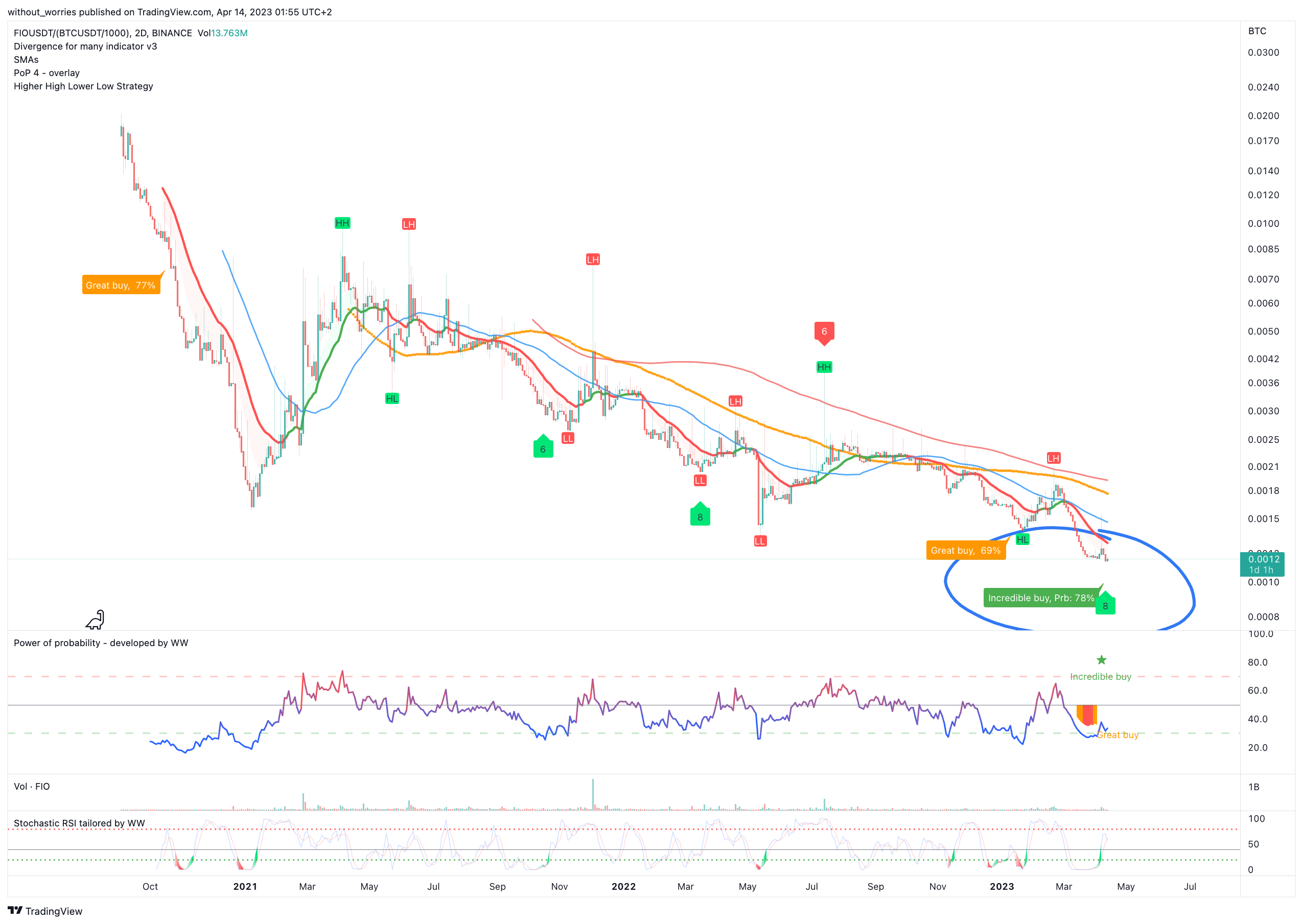Screen dimensions: 1303x924
Task: Select the 'PoP 4 - overlay' legend
Action: (x=46, y=73)
